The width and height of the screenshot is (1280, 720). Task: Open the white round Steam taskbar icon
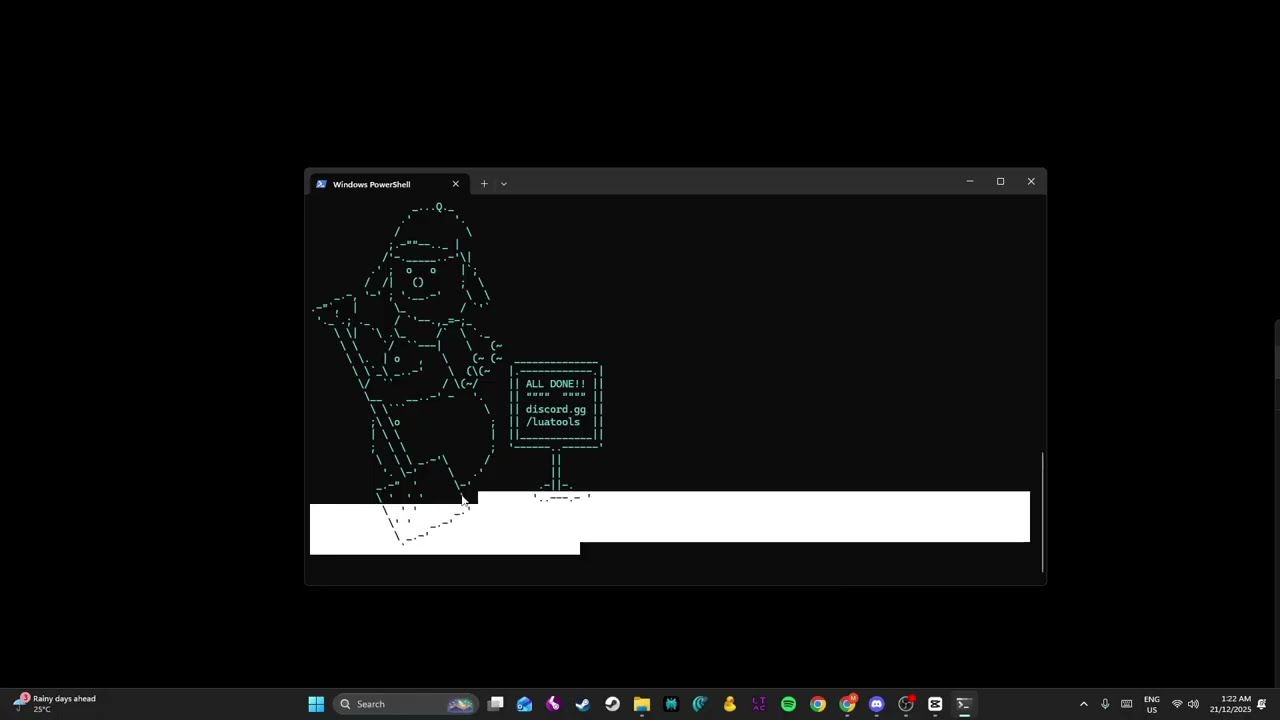tap(612, 704)
